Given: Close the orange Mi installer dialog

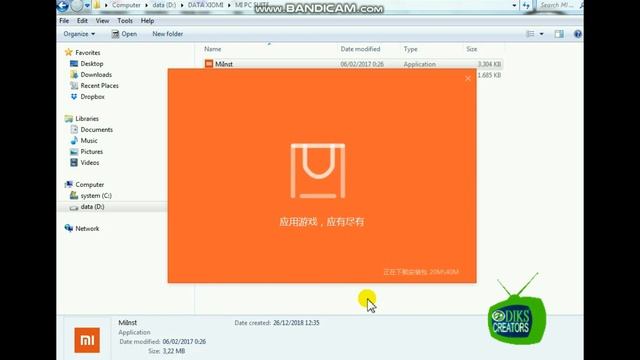Looking at the screenshot, I should [x=468, y=79].
